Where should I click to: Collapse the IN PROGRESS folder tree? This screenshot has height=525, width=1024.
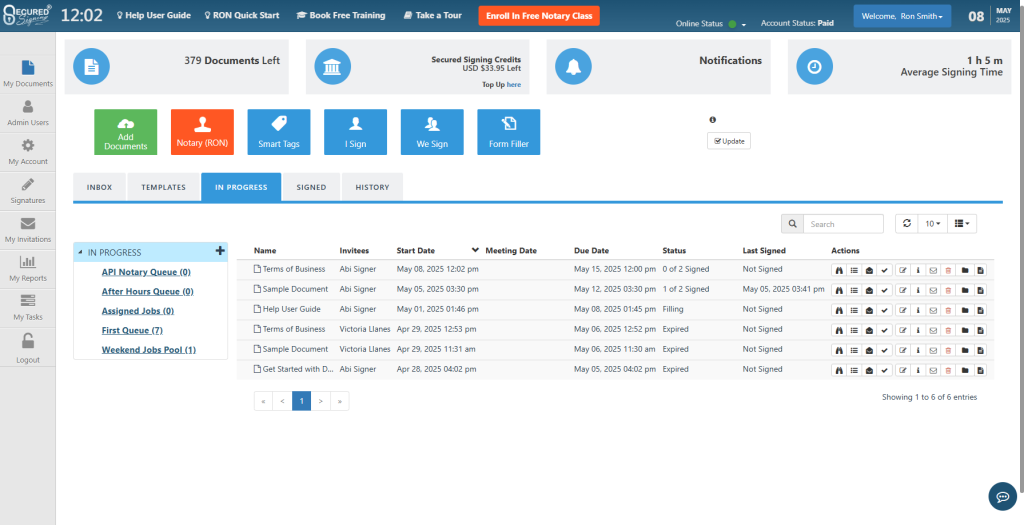tap(80, 252)
